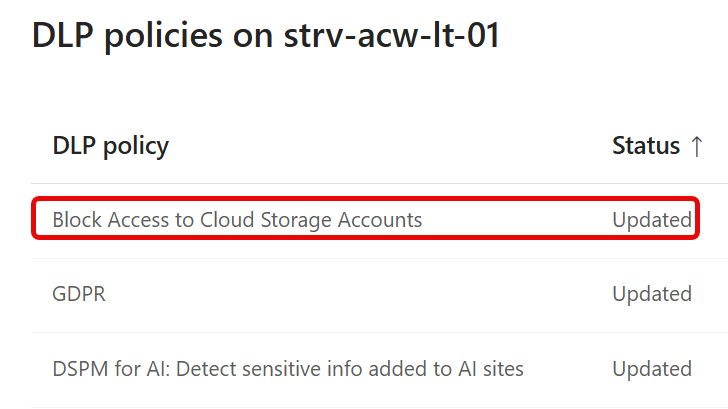
Task: Click the word 'policies' in the page title
Action: [163, 36]
